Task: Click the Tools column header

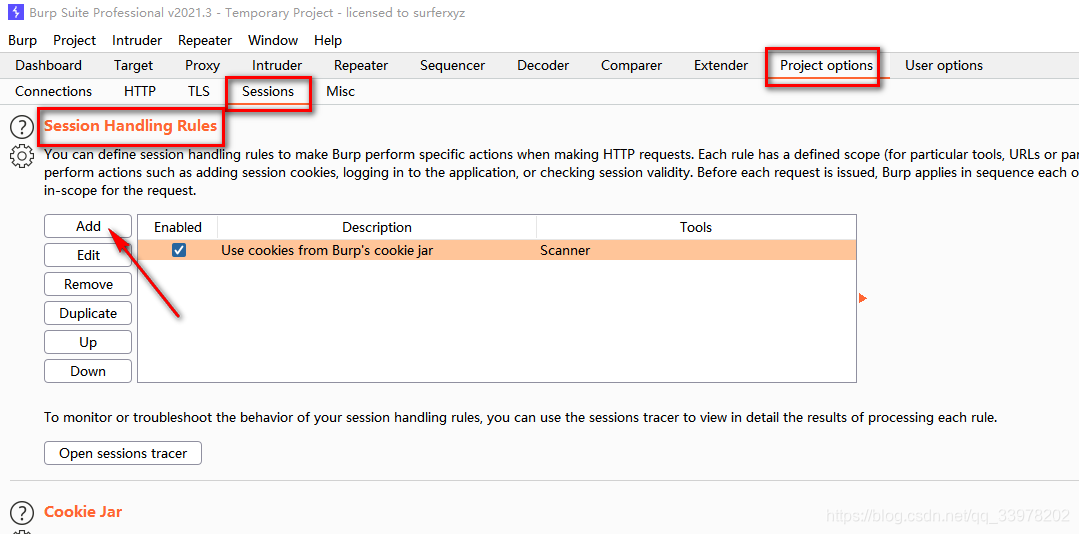Action: tap(696, 227)
